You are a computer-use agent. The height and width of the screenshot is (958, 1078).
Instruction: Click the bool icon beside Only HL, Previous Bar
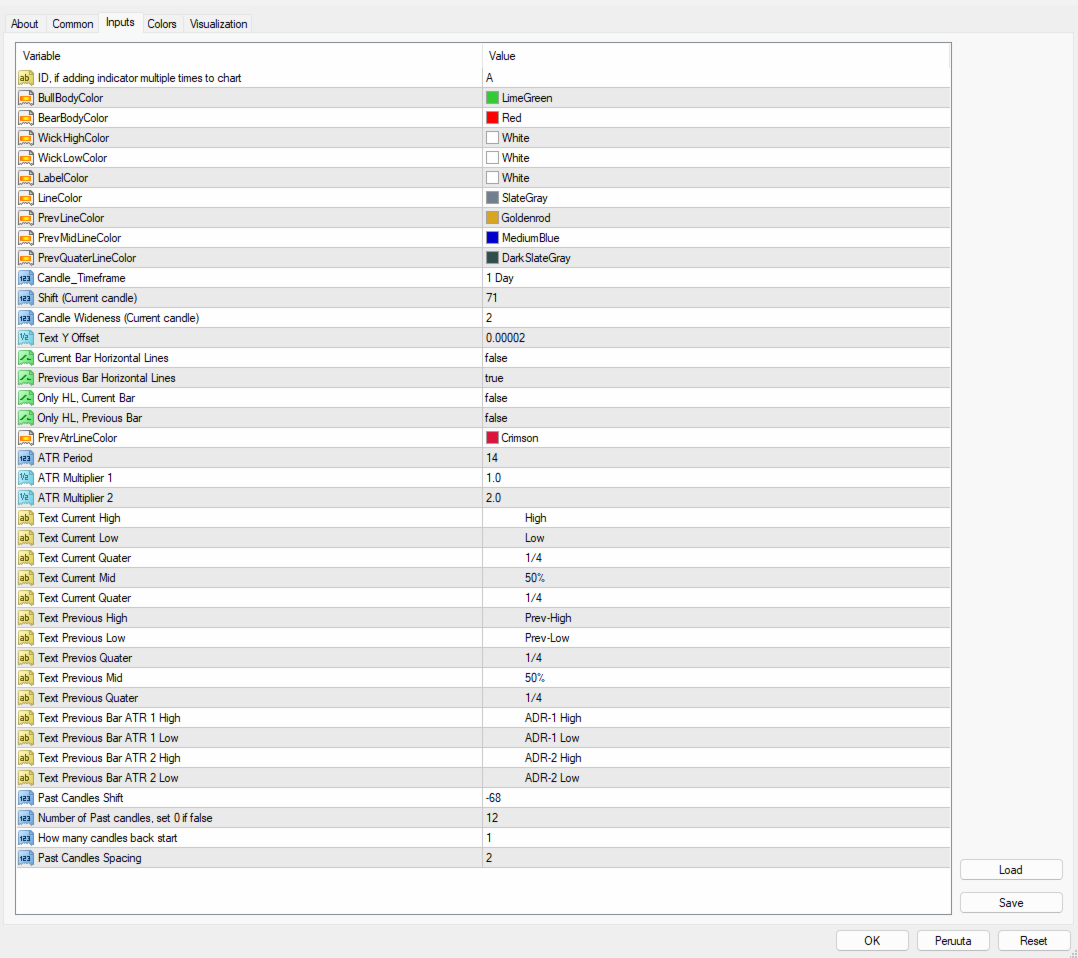[25, 417]
